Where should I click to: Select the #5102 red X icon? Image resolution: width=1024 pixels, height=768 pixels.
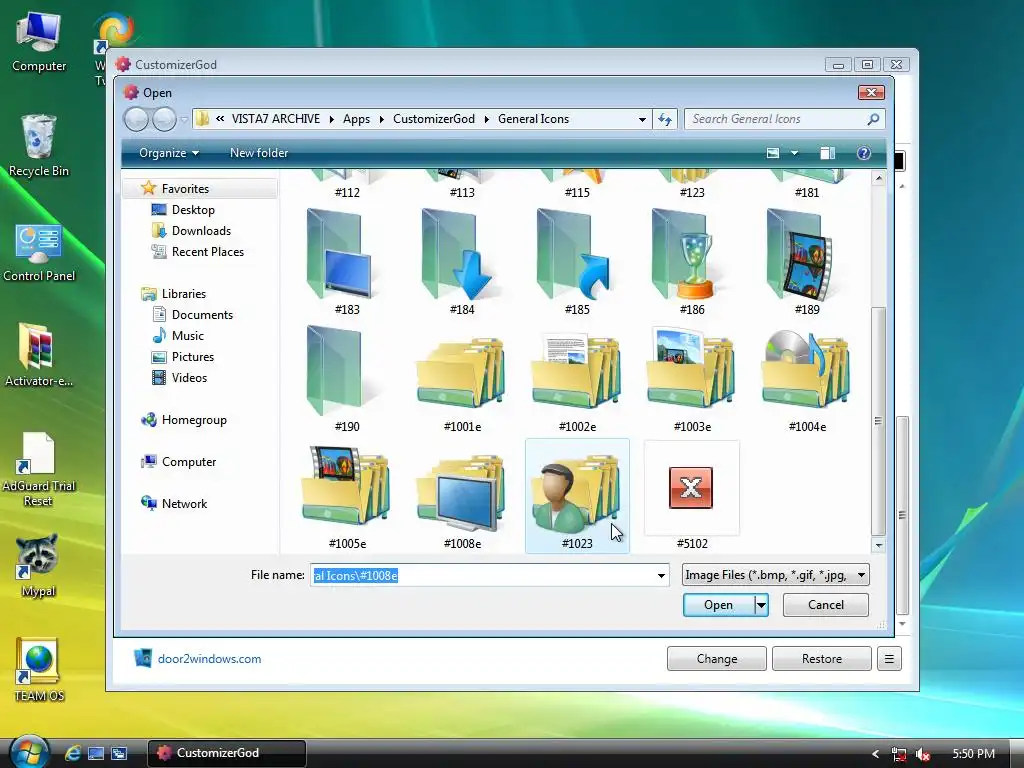692,496
